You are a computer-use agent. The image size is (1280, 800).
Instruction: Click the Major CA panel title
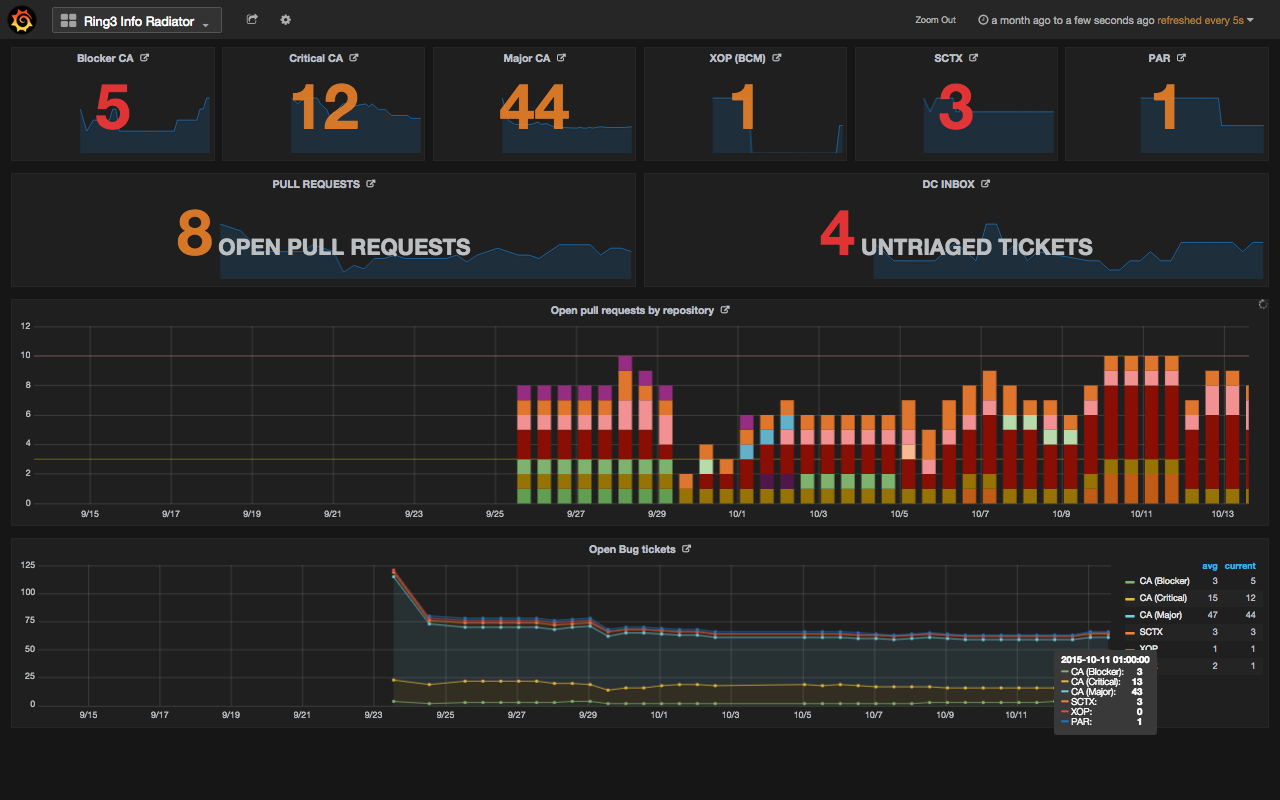click(x=527, y=58)
